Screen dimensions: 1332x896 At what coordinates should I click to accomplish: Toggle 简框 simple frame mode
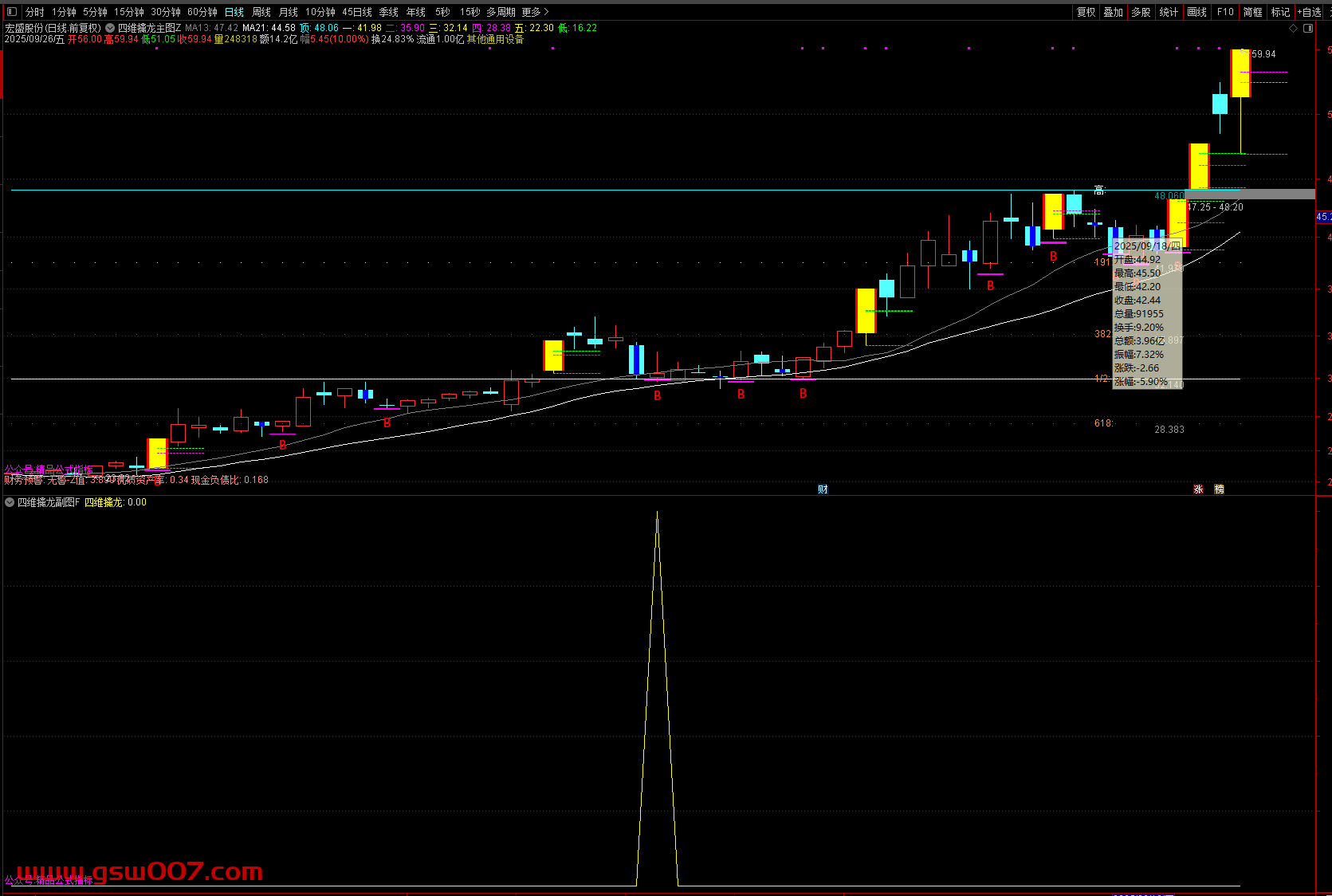tap(1253, 12)
